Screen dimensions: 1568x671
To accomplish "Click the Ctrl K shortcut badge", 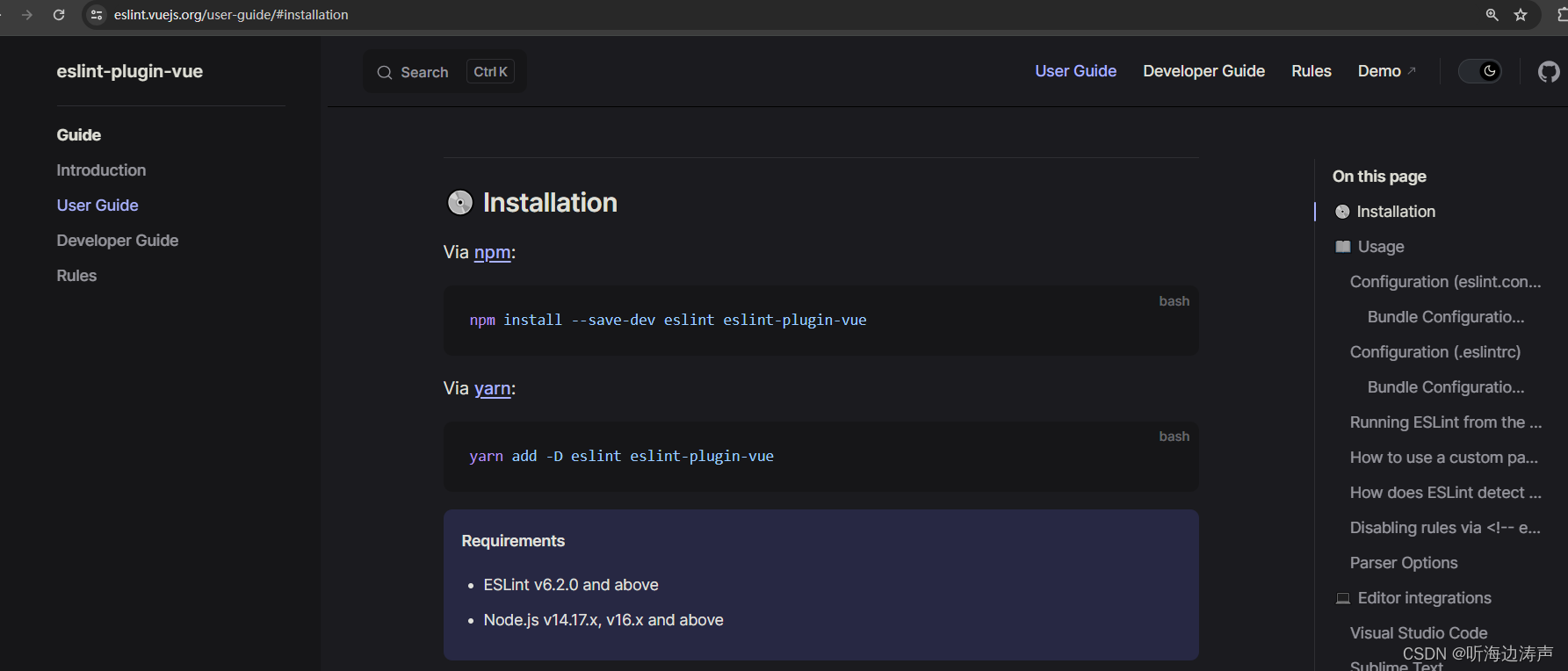I will (490, 72).
